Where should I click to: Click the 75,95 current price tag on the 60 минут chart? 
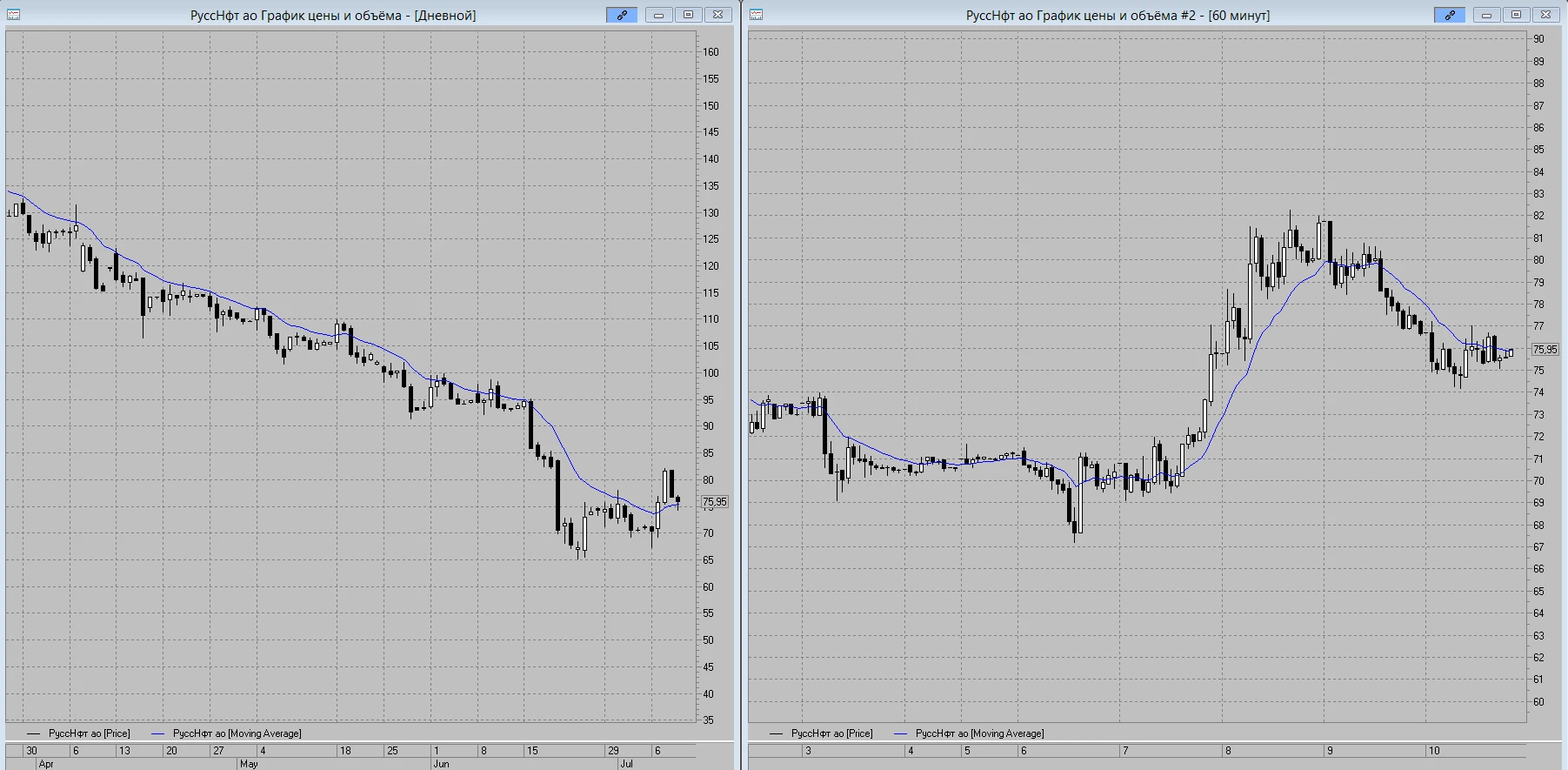(1545, 349)
